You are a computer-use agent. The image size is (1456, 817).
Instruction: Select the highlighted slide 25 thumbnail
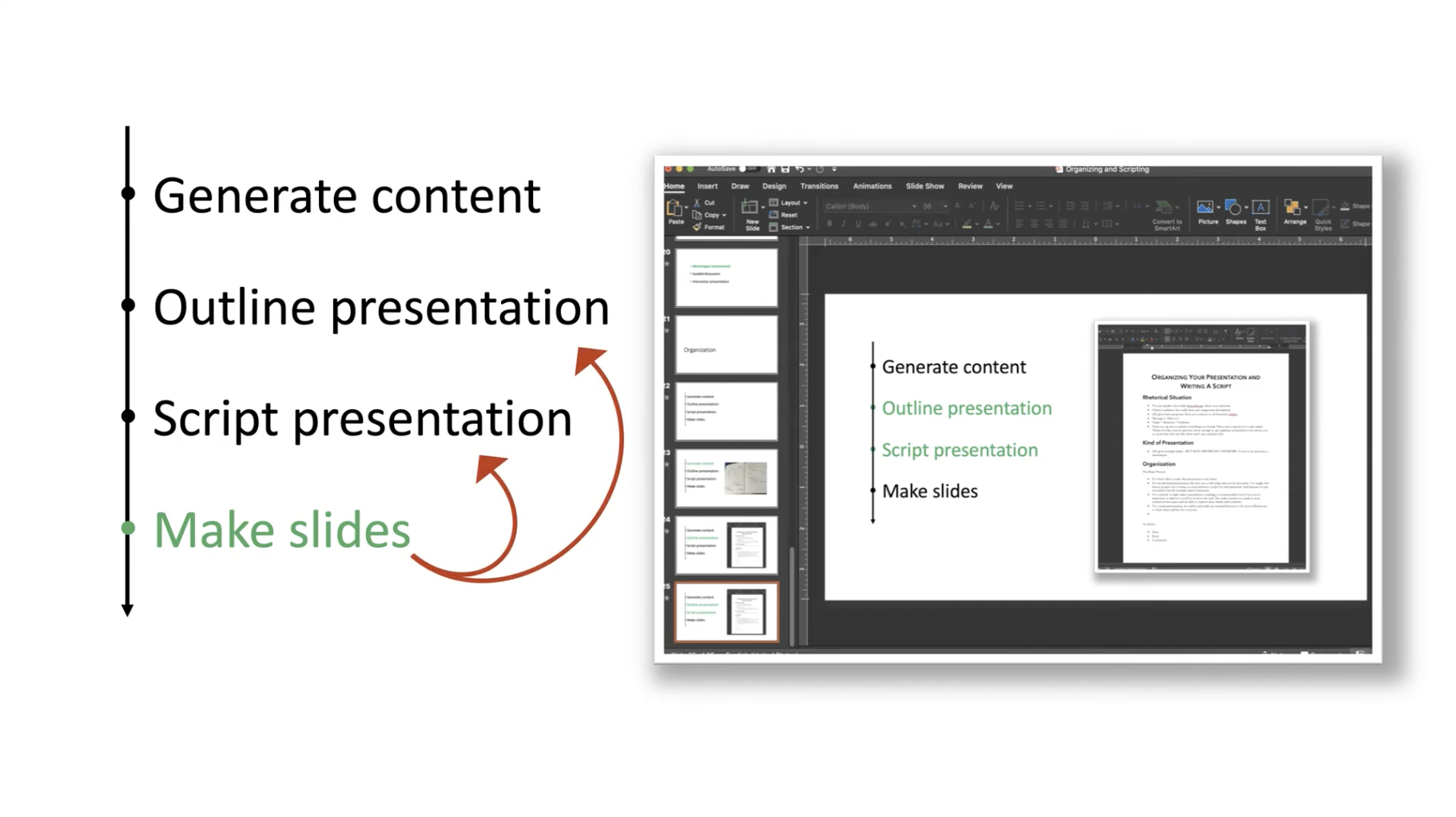click(726, 612)
